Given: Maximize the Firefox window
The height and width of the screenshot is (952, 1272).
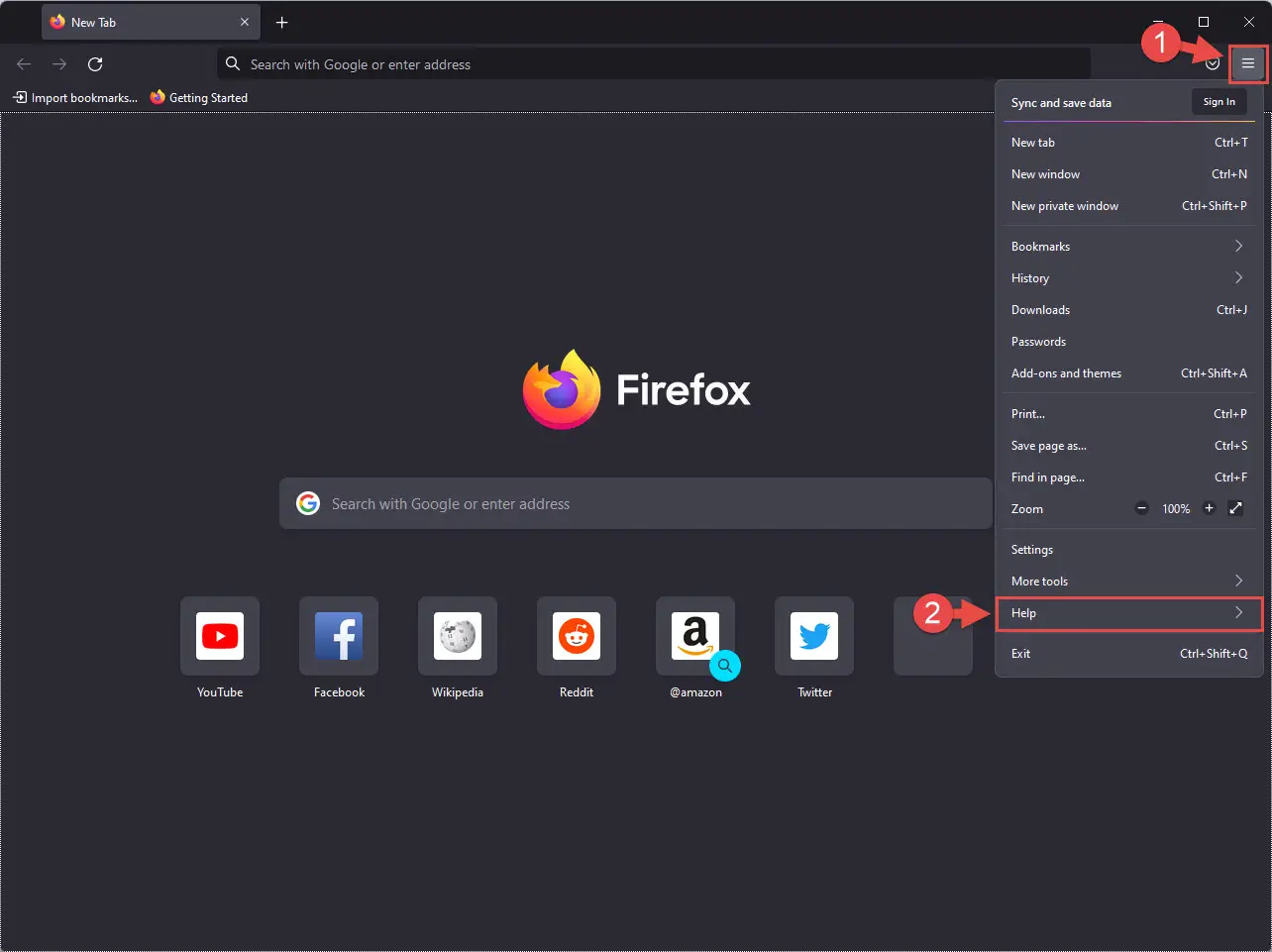Looking at the screenshot, I should coord(1204,22).
